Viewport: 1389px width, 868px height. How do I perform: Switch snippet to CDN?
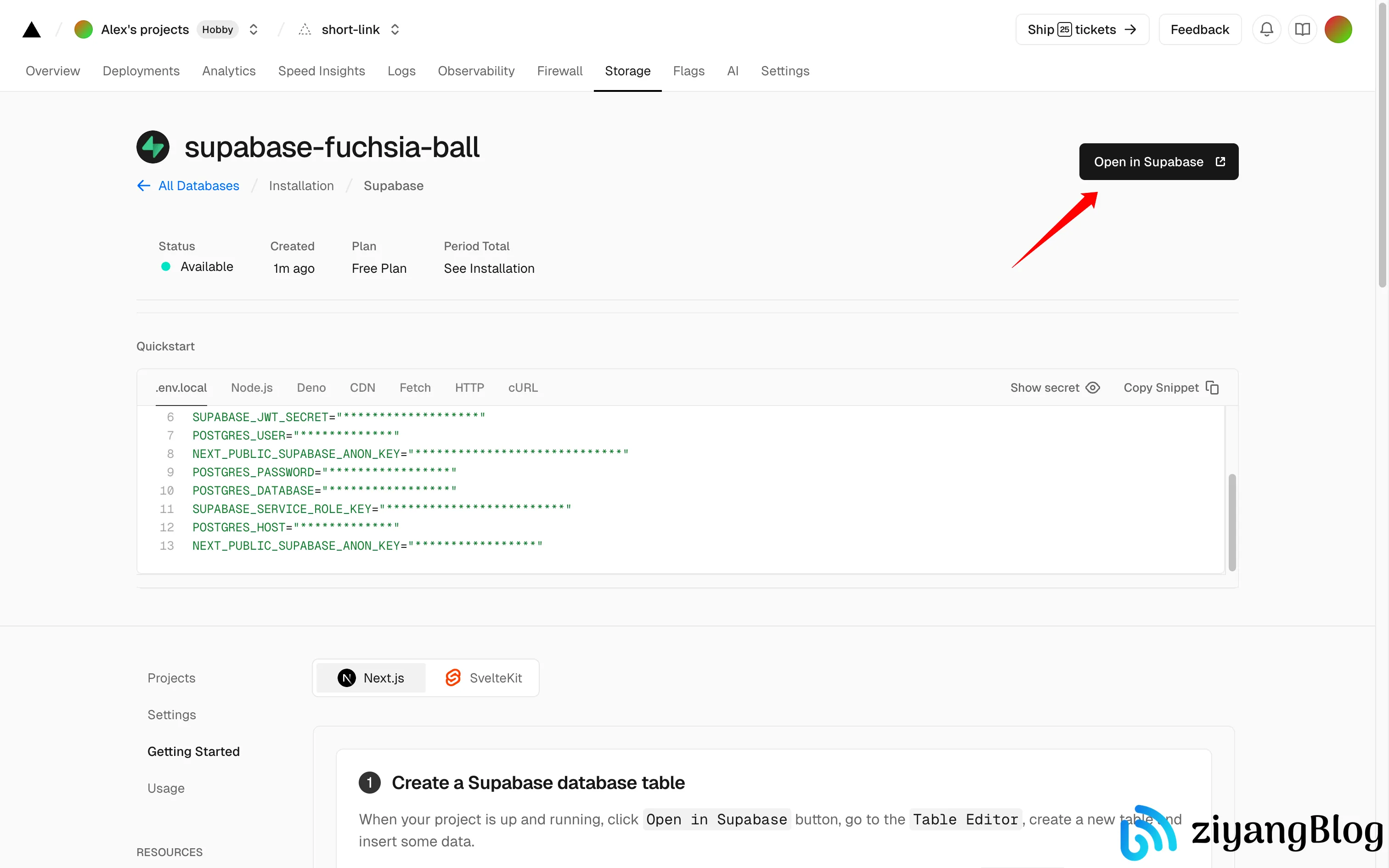pos(363,388)
